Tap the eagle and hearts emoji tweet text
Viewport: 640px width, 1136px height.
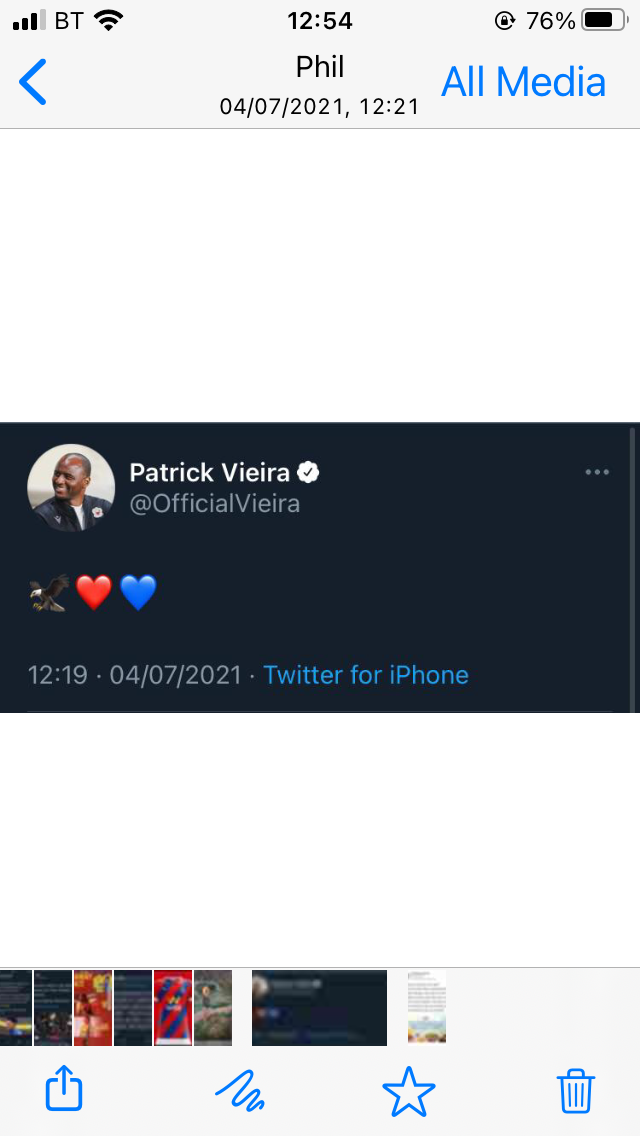click(93, 593)
